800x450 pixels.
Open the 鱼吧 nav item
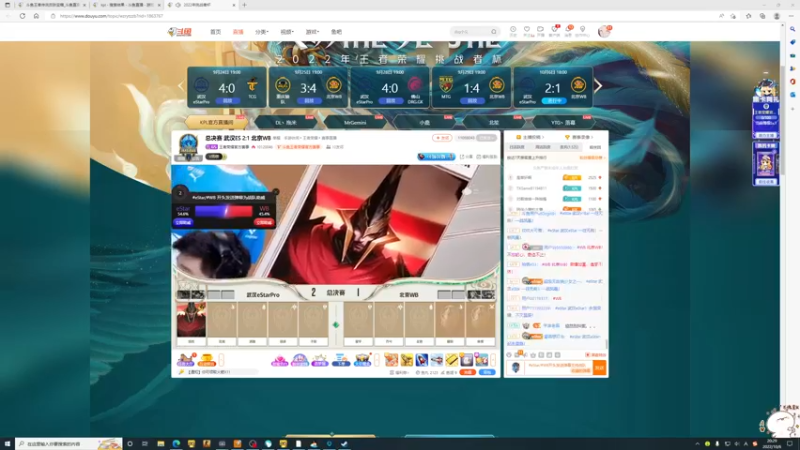tap(336, 32)
